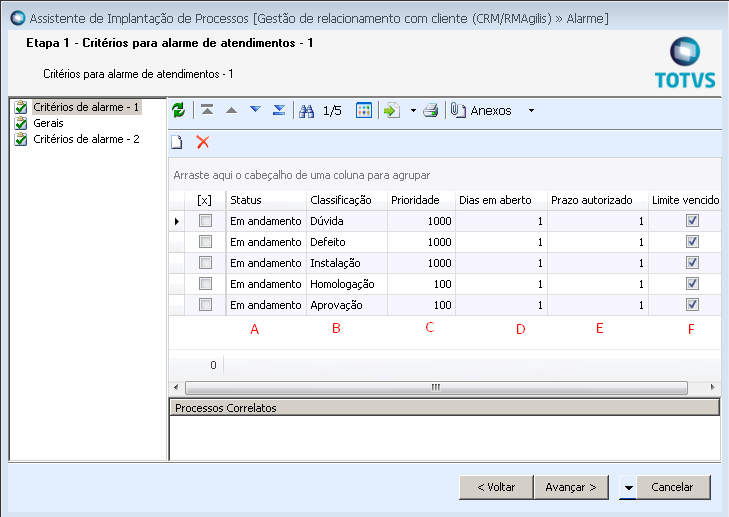The height and width of the screenshot is (517, 729).
Task: Select Critérios de alarme - 1 step
Action: [86, 107]
